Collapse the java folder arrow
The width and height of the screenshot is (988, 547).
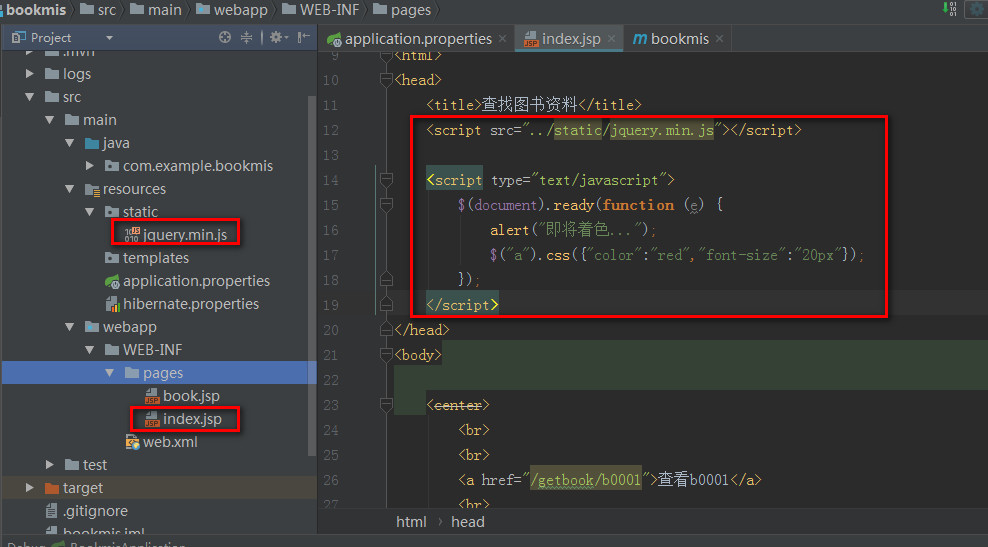tap(70, 143)
